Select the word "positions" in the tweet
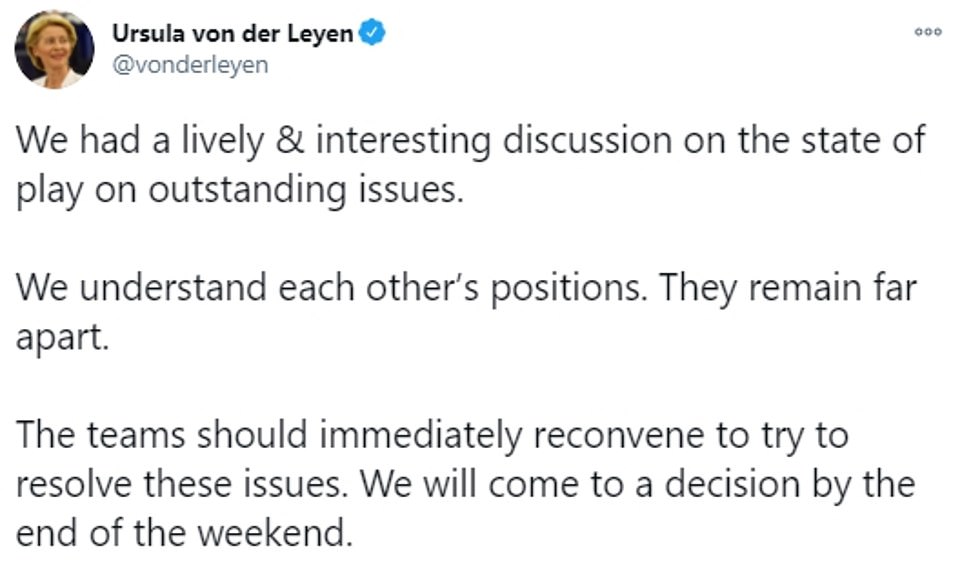Viewport: 962px width, 566px height. pos(568,288)
